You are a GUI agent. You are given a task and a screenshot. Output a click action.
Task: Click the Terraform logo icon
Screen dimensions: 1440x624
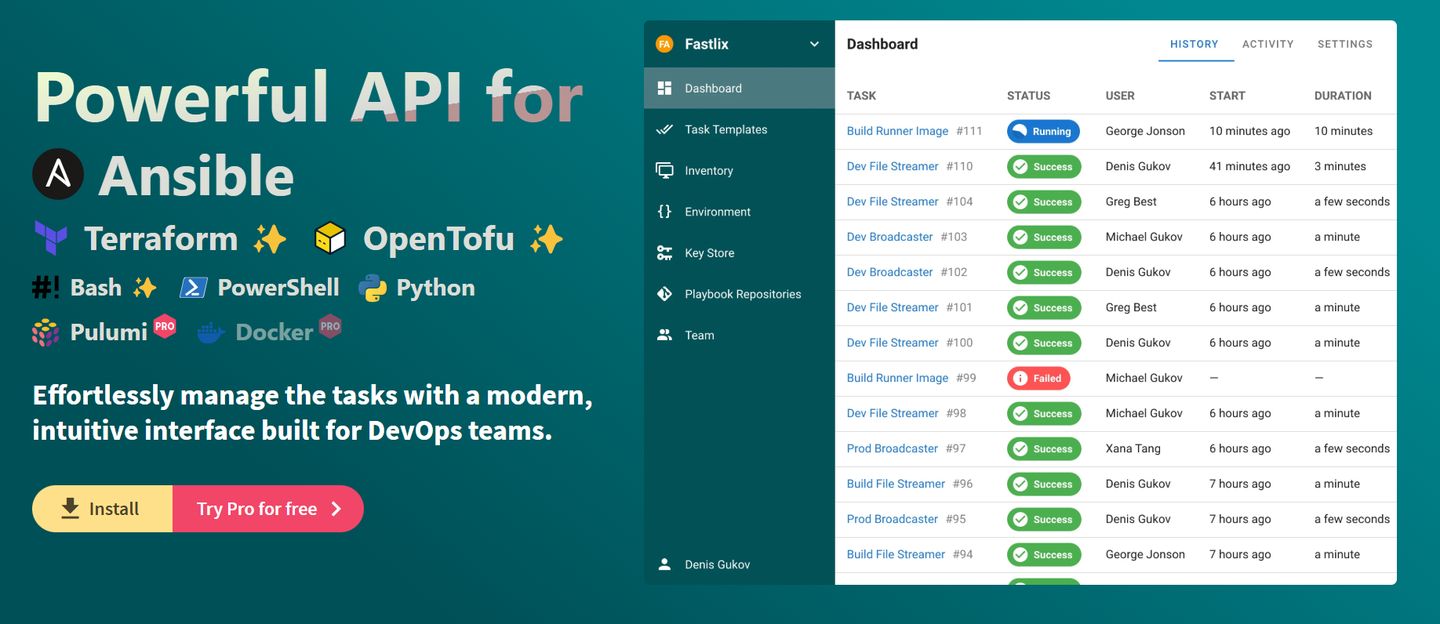(x=50, y=238)
